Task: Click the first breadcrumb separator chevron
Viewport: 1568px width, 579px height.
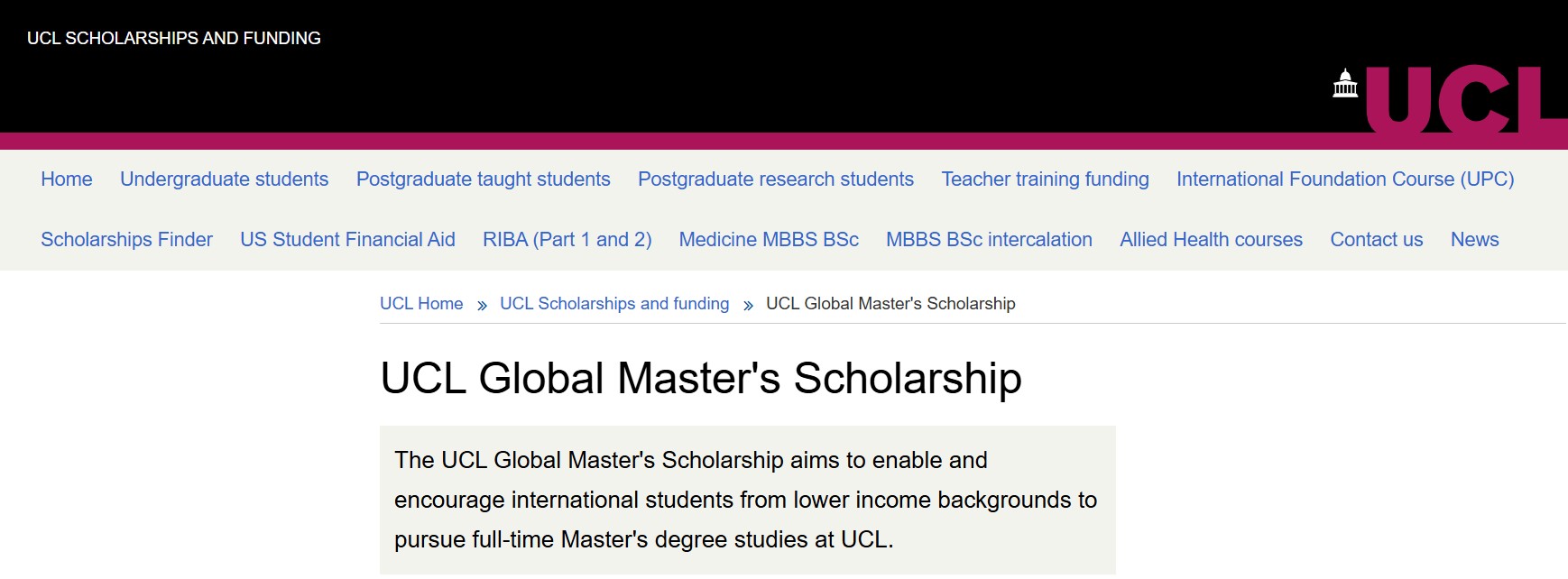Action: pos(480,304)
